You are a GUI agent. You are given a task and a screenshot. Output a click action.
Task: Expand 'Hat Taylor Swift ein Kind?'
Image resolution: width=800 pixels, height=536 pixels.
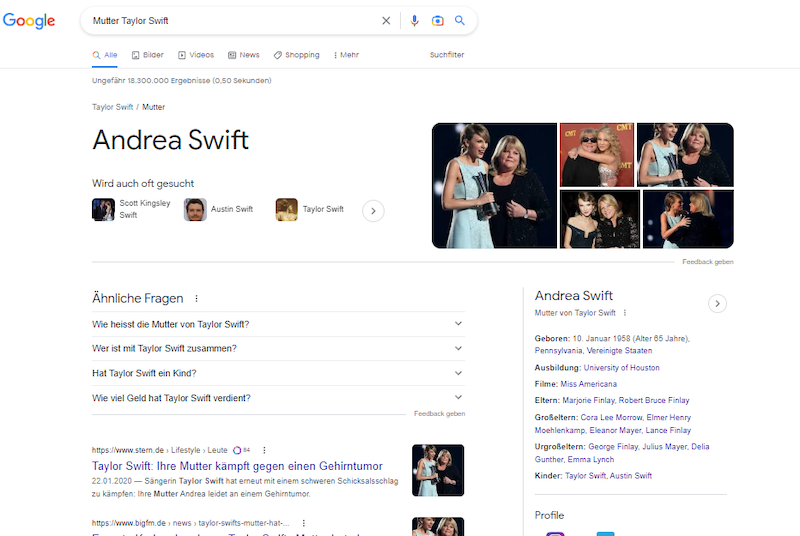(x=279, y=373)
